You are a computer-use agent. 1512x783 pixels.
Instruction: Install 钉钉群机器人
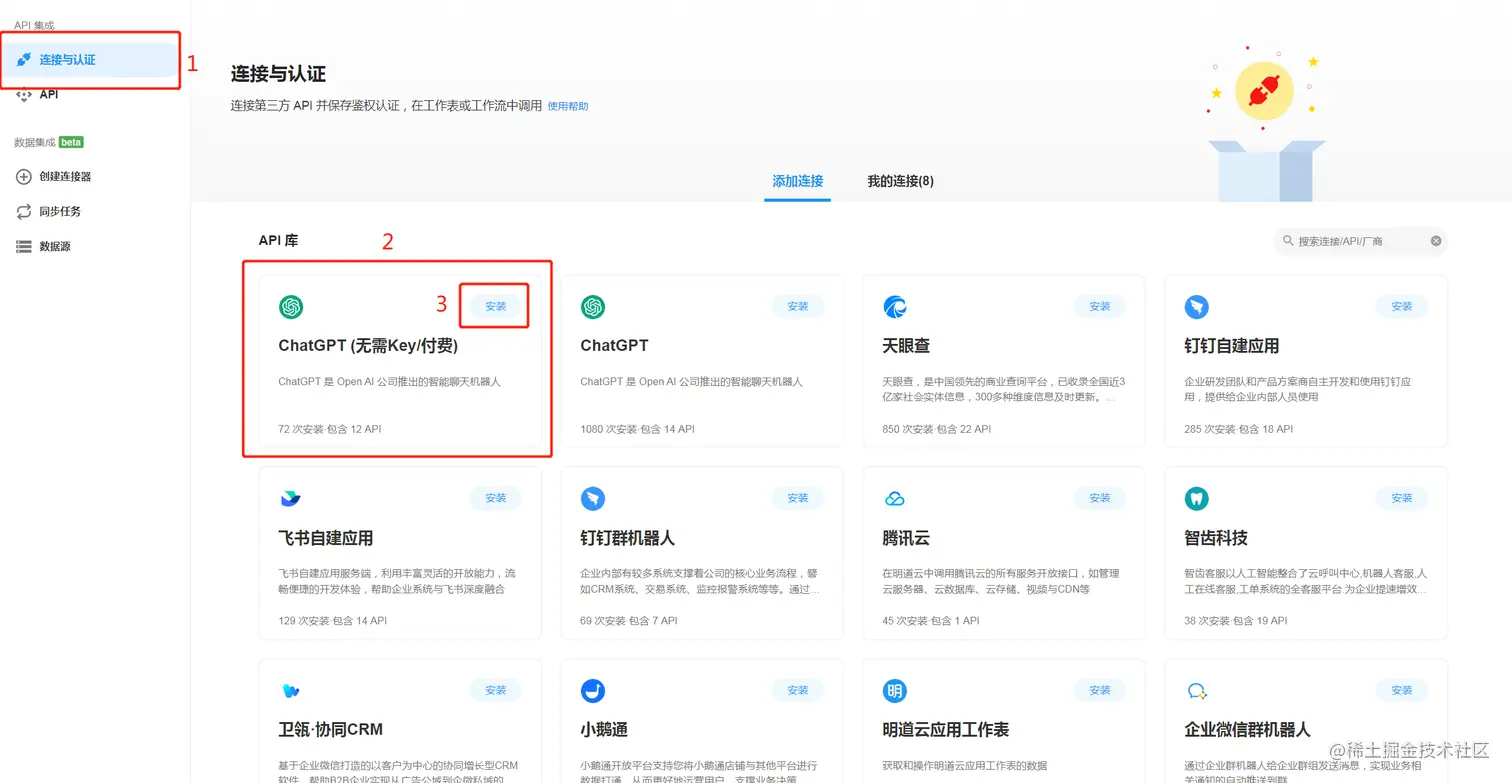[798, 498]
